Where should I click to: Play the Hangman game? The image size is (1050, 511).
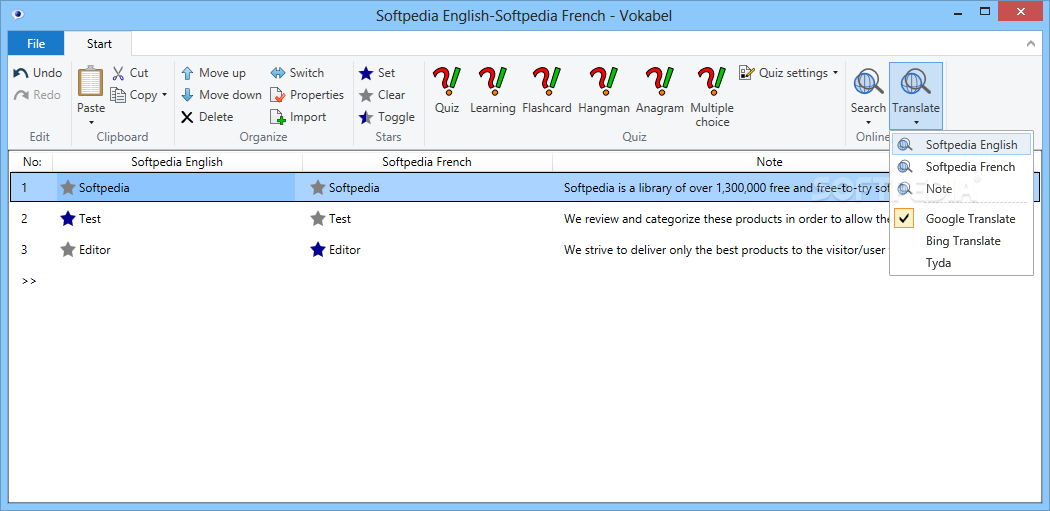click(x=603, y=90)
